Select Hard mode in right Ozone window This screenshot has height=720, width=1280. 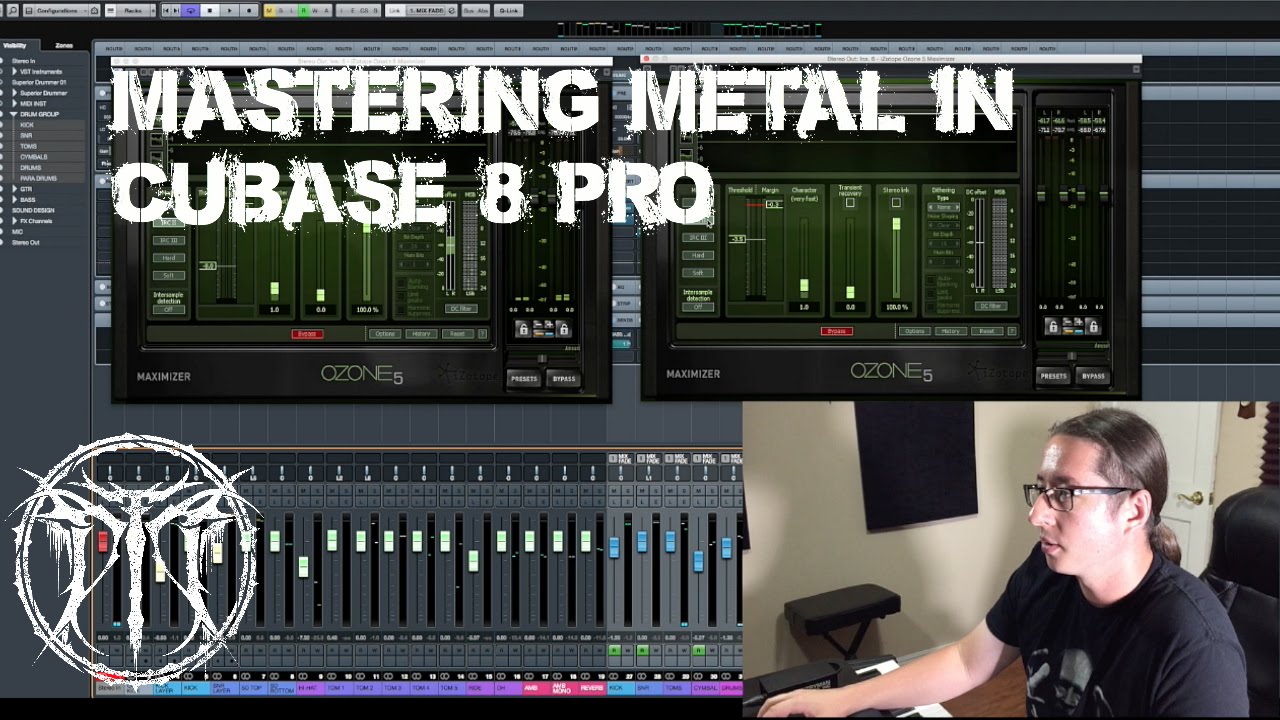(x=698, y=255)
